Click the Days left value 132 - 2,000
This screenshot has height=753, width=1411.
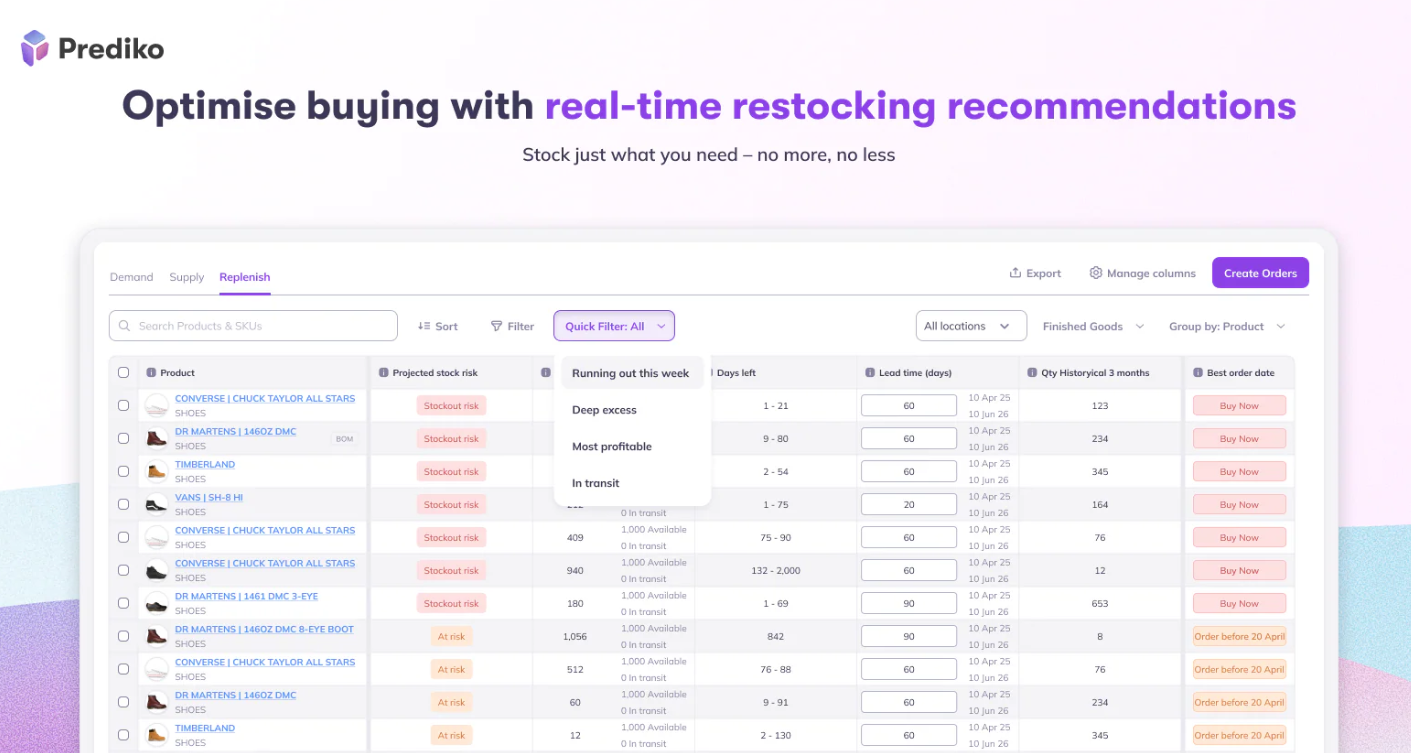pos(775,571)
